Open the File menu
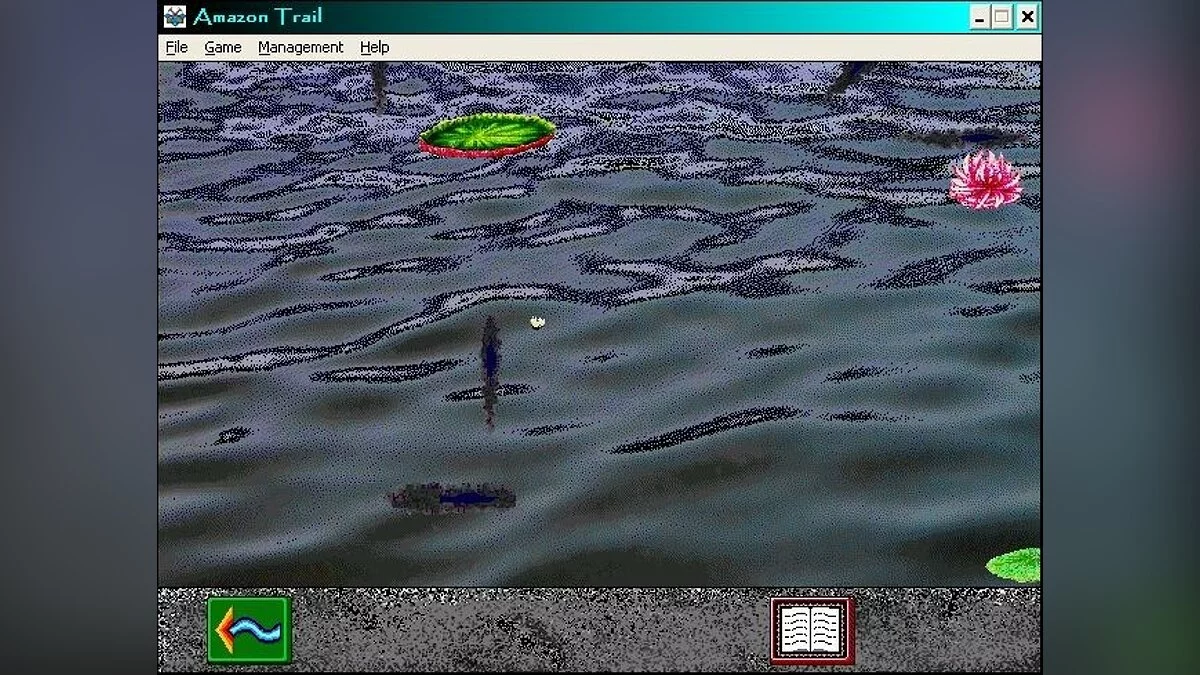The image size is (1200, 675). point(177,47)
